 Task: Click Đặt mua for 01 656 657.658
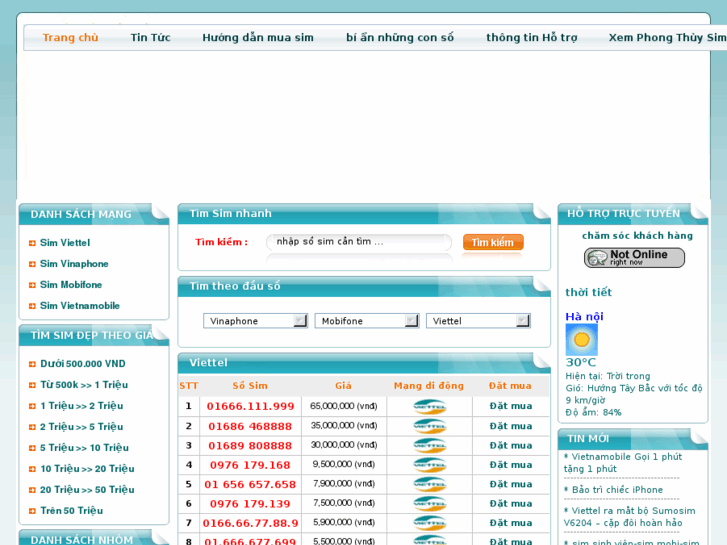pos(511,485)
